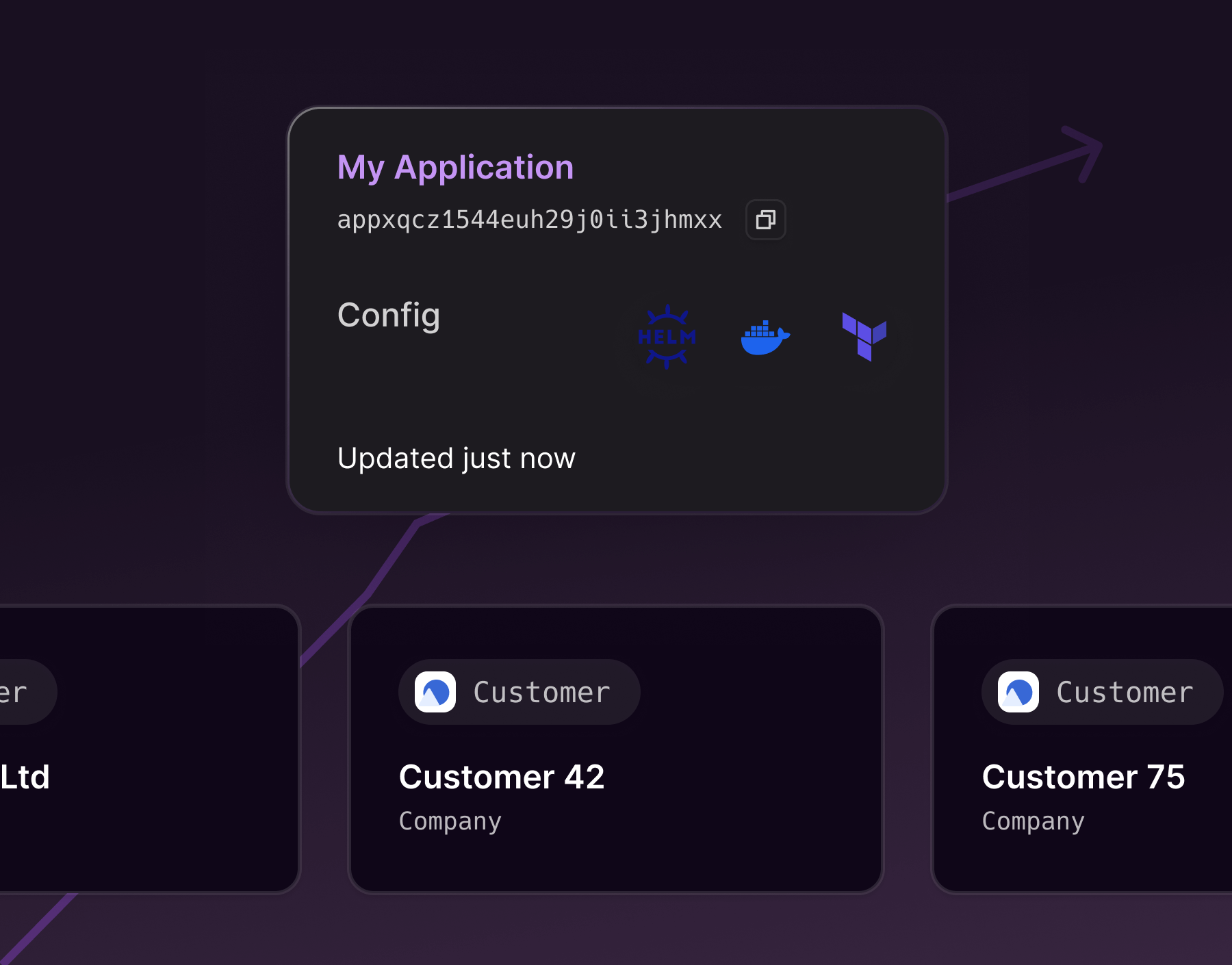Open the Customer 42 heading
The image size is (1232, 965).
(x=502, y=777)
